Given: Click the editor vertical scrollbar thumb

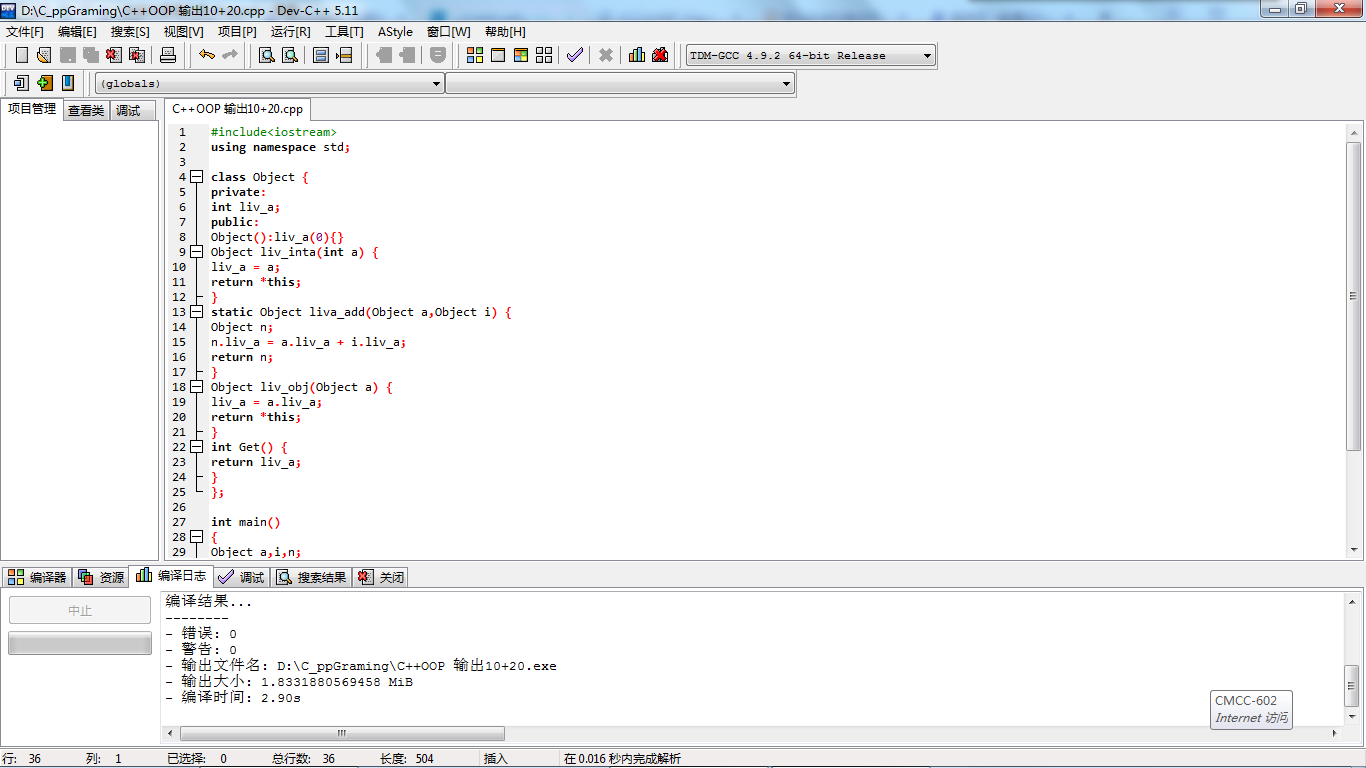Looking at the screenshot, I should [1354, 295].
